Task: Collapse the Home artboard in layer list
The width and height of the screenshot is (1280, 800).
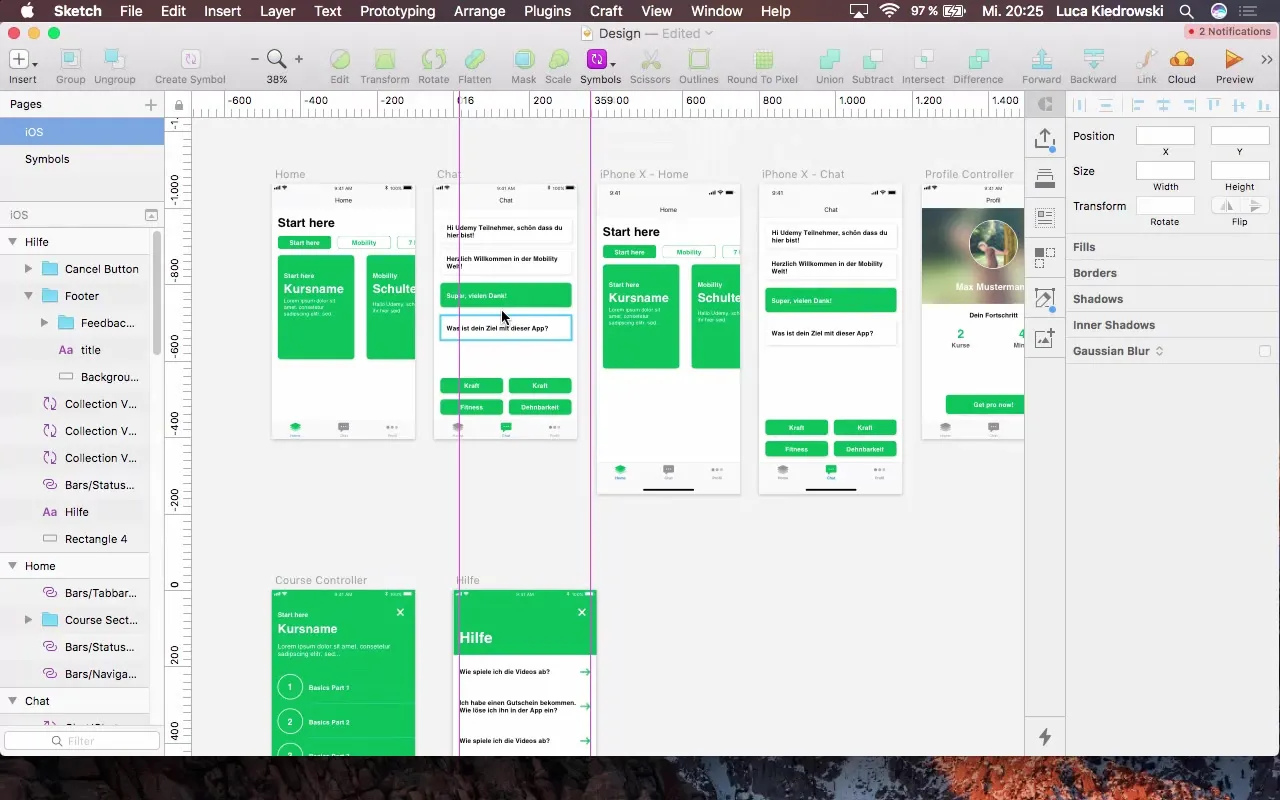Action: click(x=14, y=566)
